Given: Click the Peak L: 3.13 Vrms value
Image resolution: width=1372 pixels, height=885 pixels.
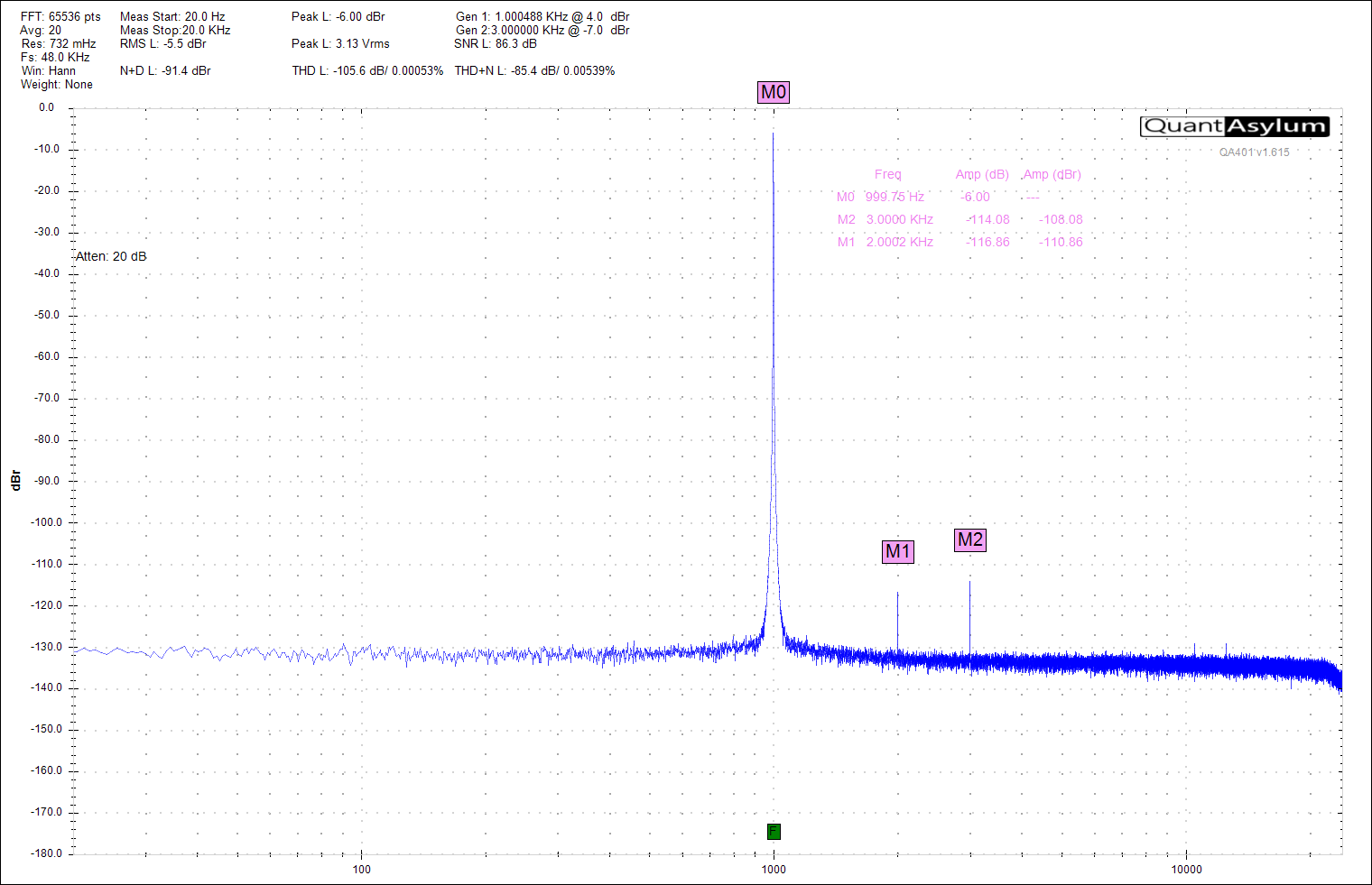Looking at the screenshot, I should (x=340, y=44).
